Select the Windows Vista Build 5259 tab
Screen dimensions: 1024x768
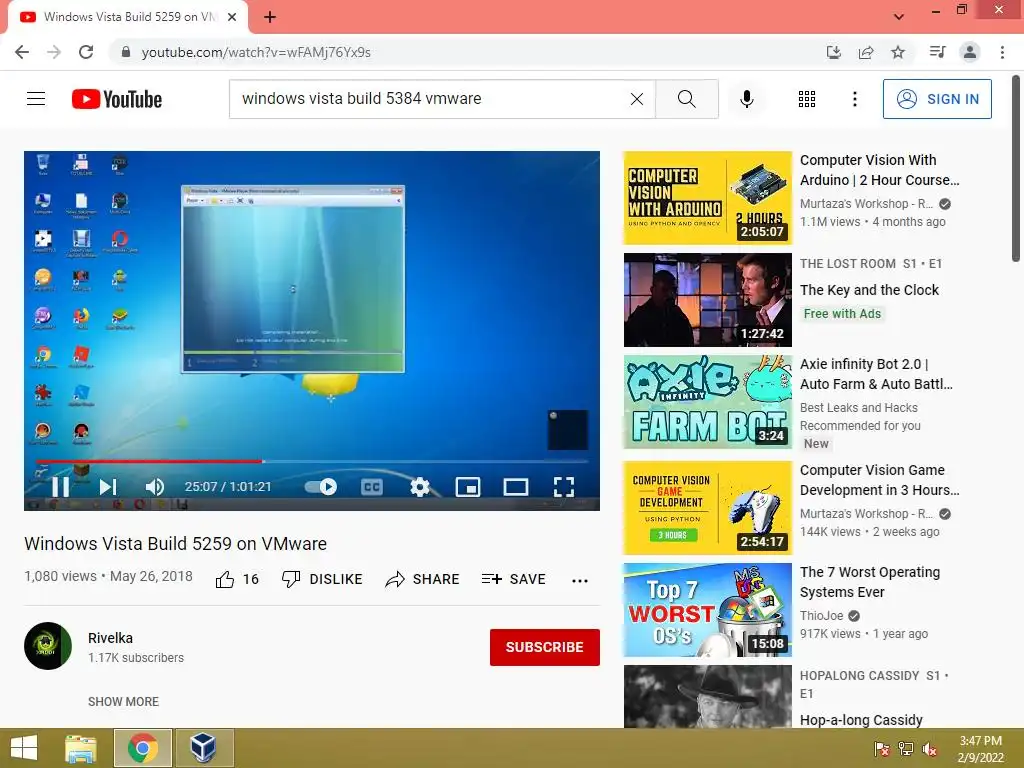click(x=129, y=17)
